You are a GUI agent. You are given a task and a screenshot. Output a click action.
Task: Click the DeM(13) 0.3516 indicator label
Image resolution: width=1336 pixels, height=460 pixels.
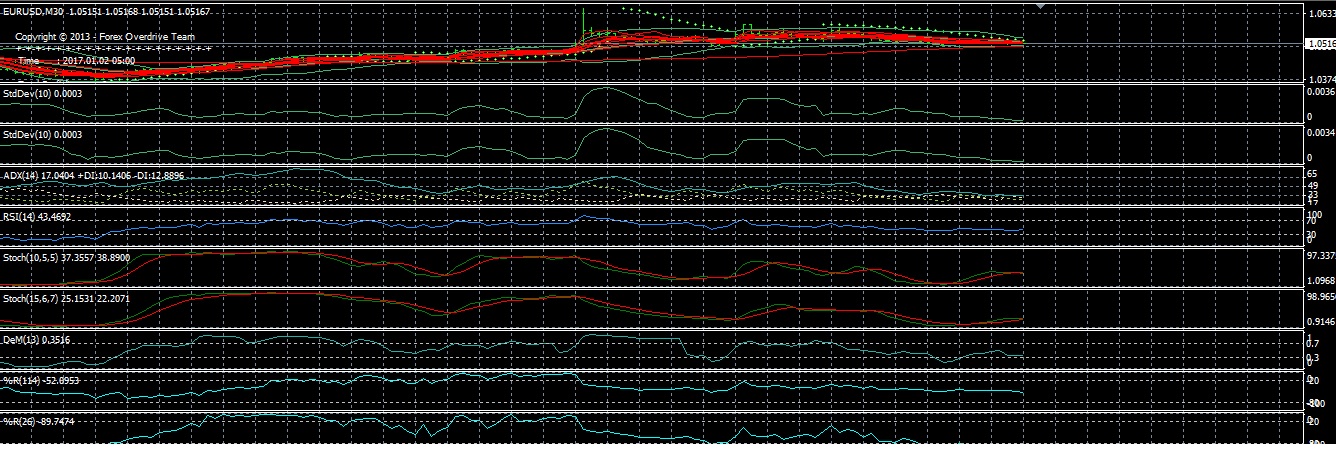tap(37, 340)
